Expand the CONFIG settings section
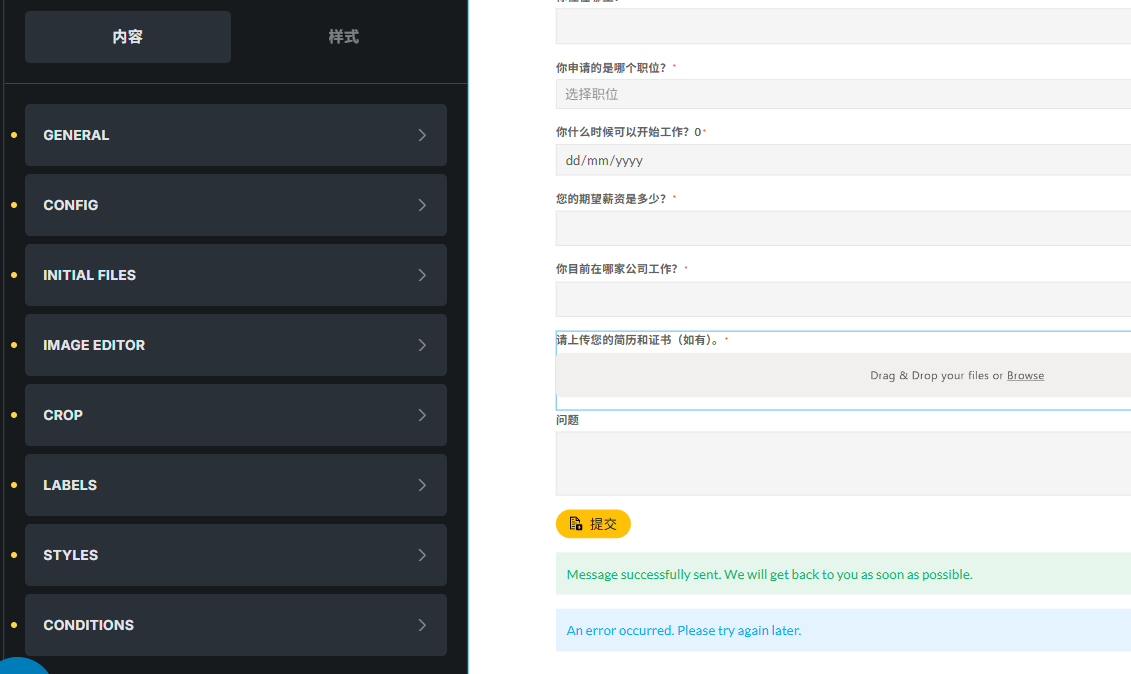 235,205
